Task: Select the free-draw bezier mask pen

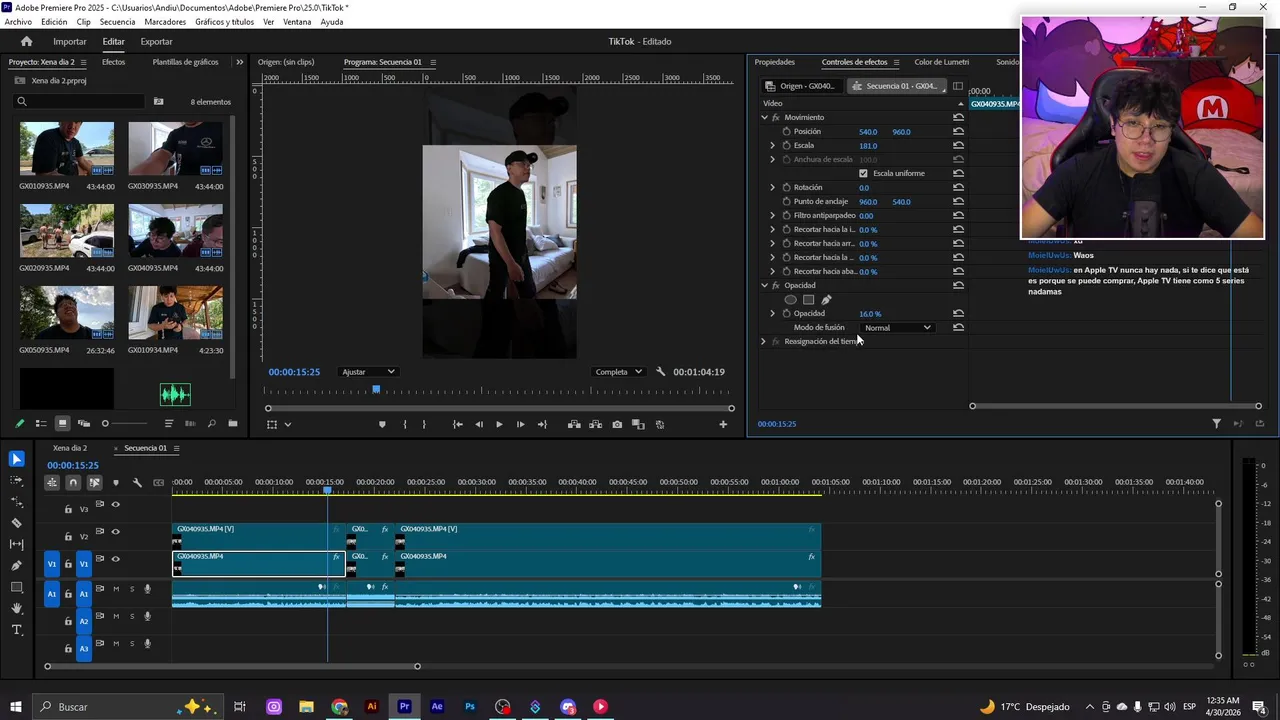Action: (x=826, y=299)
